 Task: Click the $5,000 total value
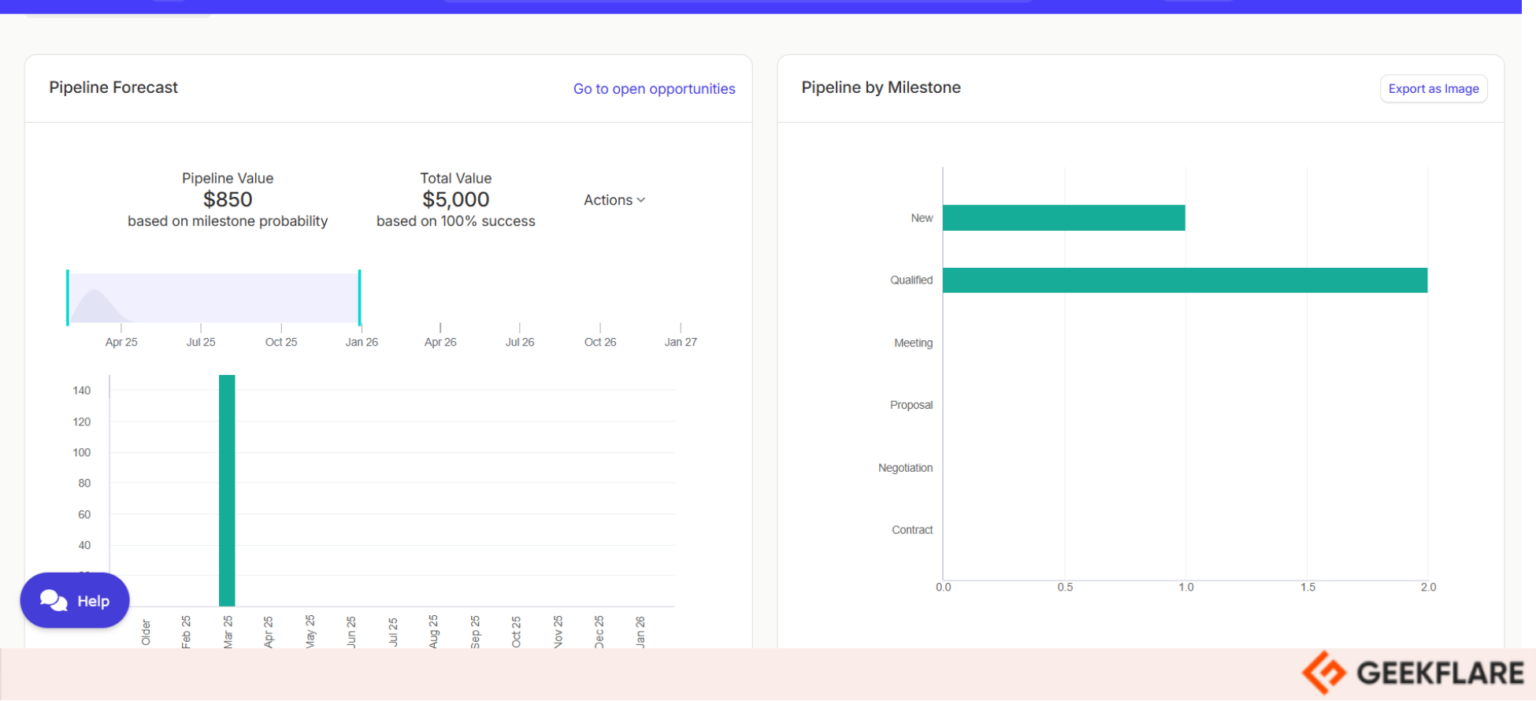[456, 199]
